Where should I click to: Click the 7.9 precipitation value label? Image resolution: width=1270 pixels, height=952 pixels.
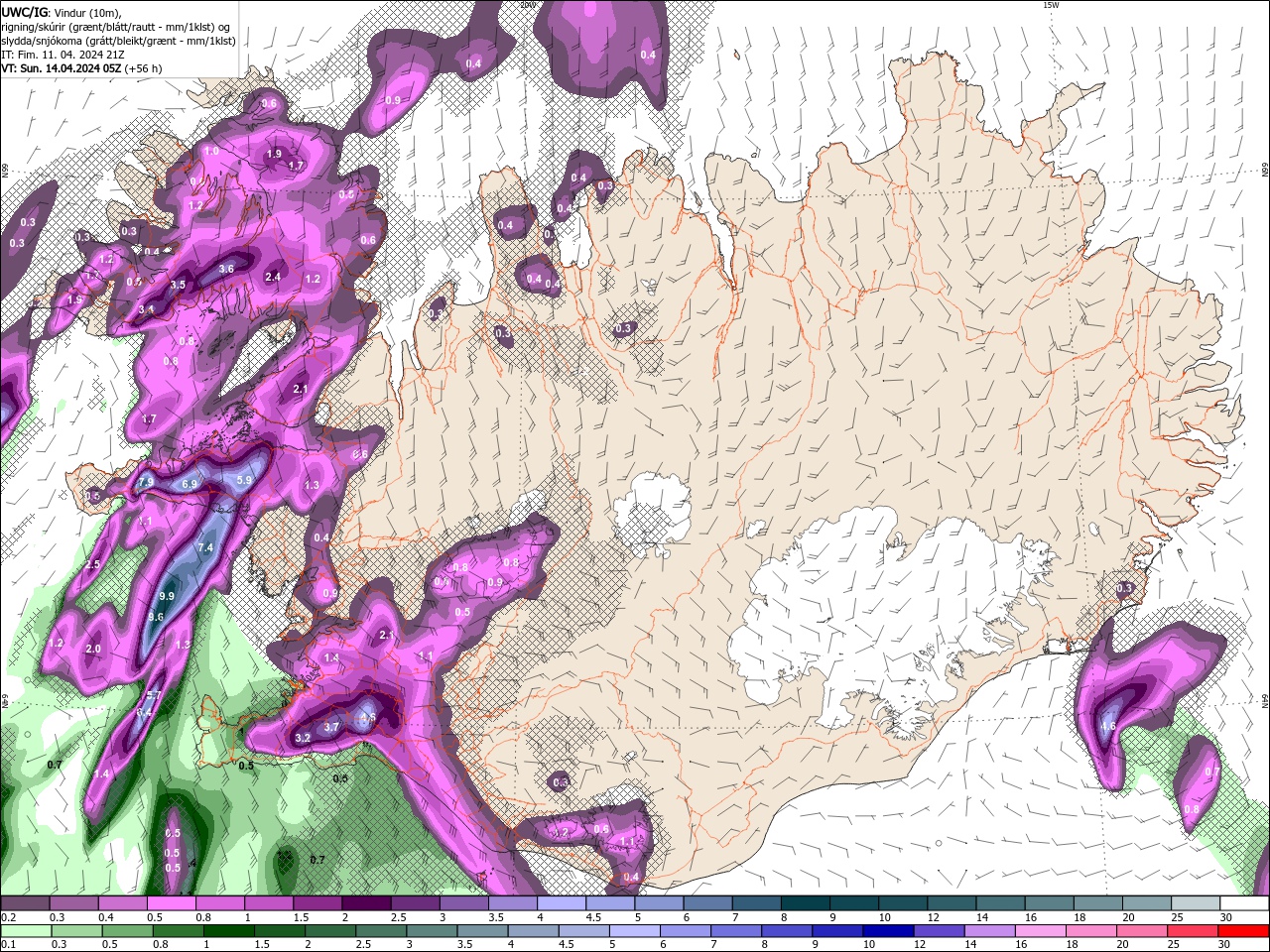[146, 482]
